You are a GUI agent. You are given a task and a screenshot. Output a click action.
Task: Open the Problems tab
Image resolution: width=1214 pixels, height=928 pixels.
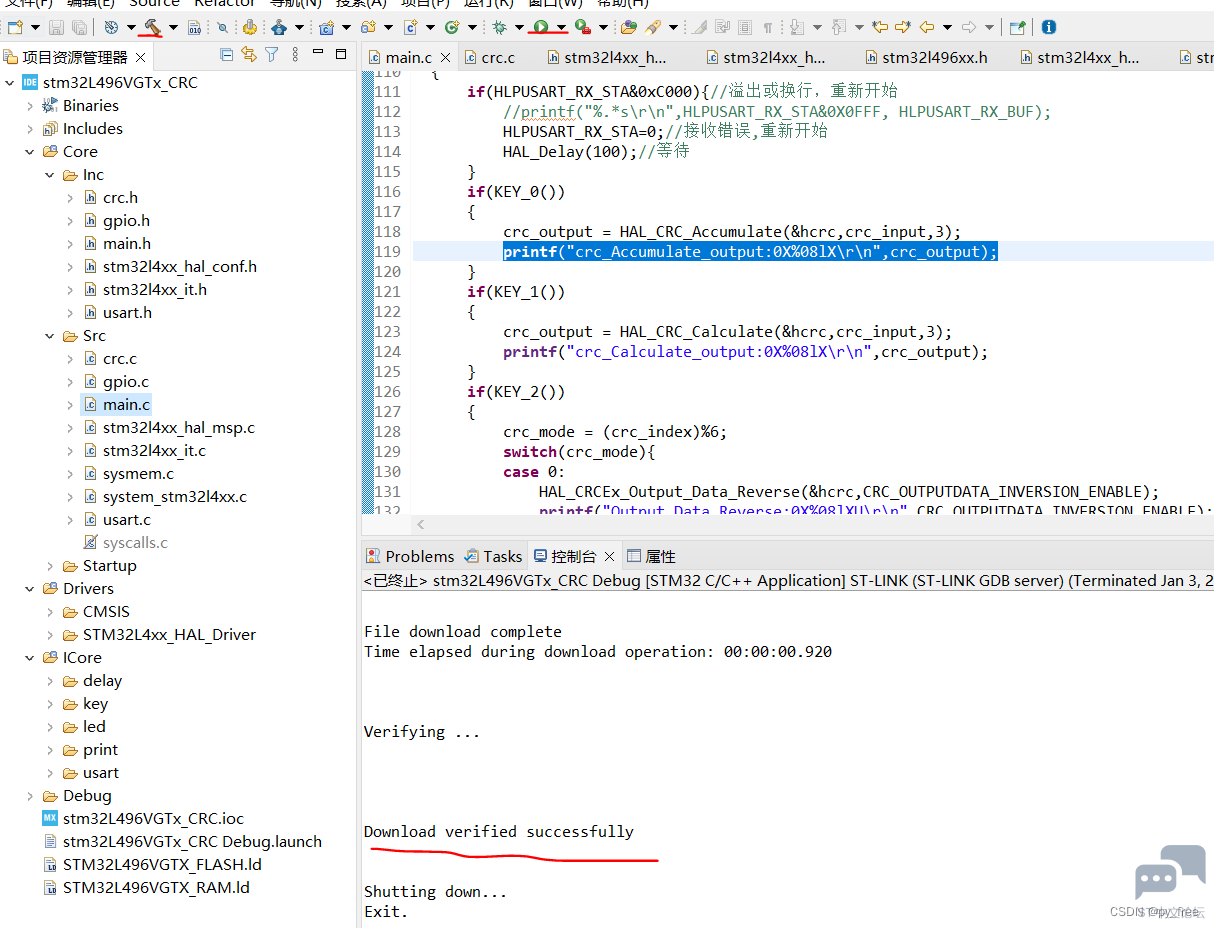[x=409, y=556]
